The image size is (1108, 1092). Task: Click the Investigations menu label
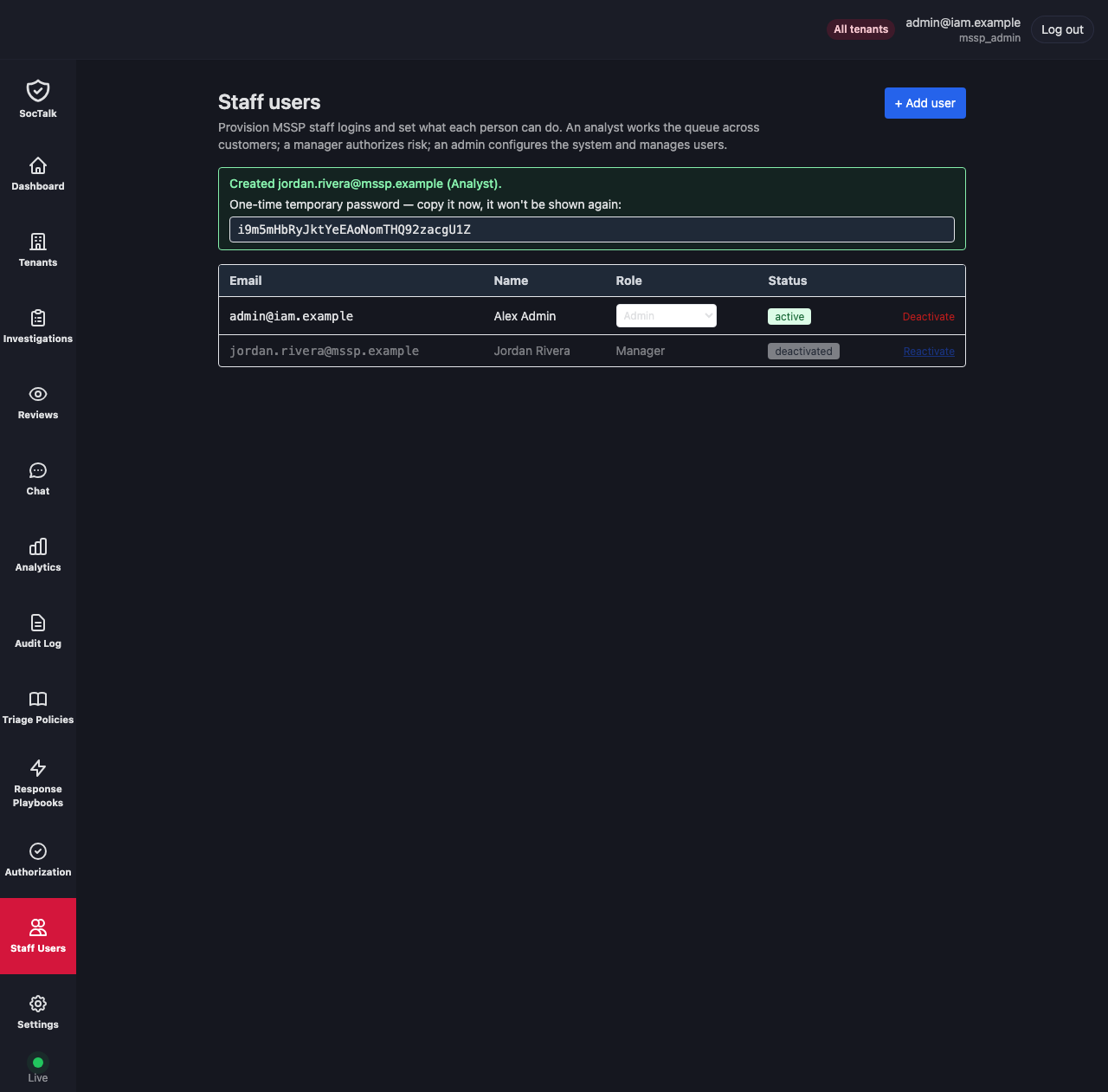[38, 339]
